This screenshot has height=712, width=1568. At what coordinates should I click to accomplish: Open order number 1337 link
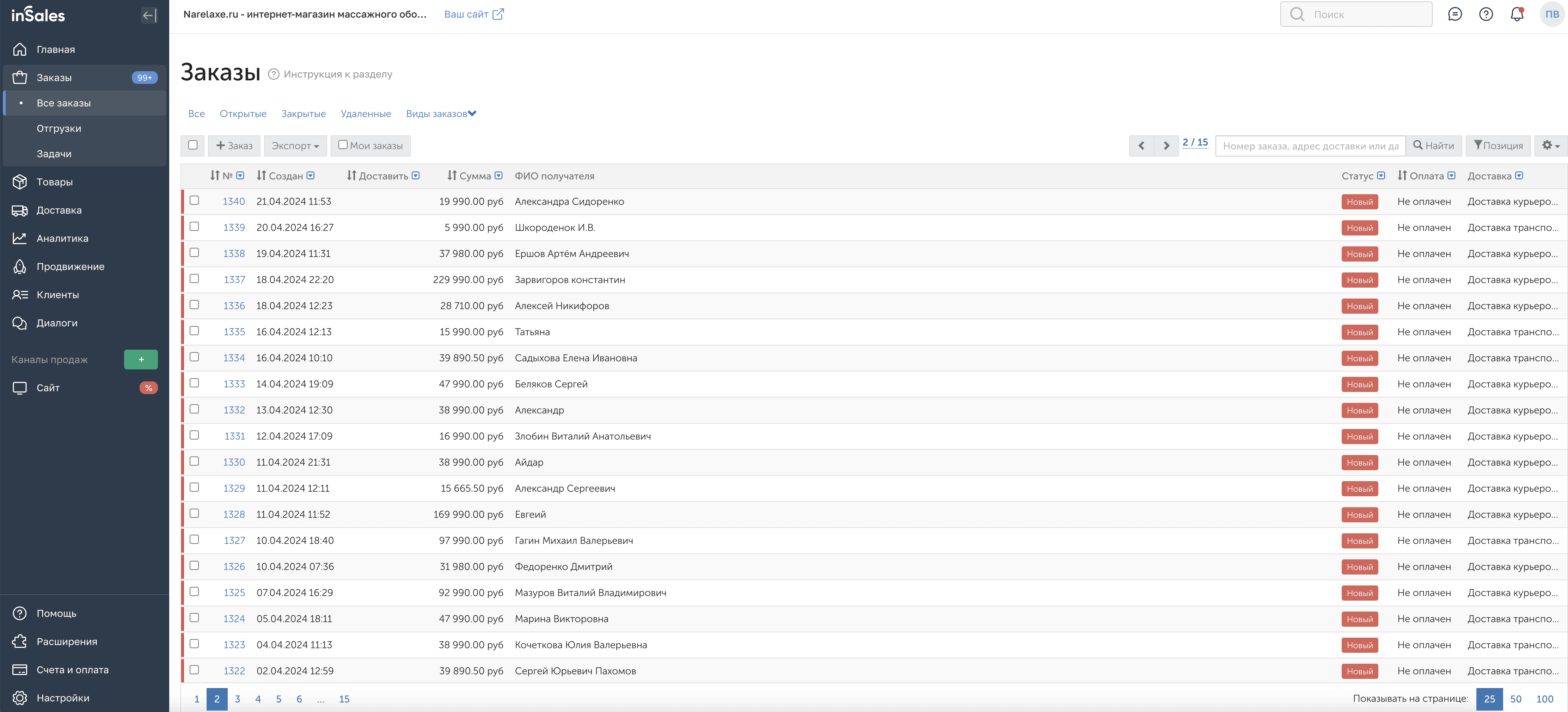point(234,280)
